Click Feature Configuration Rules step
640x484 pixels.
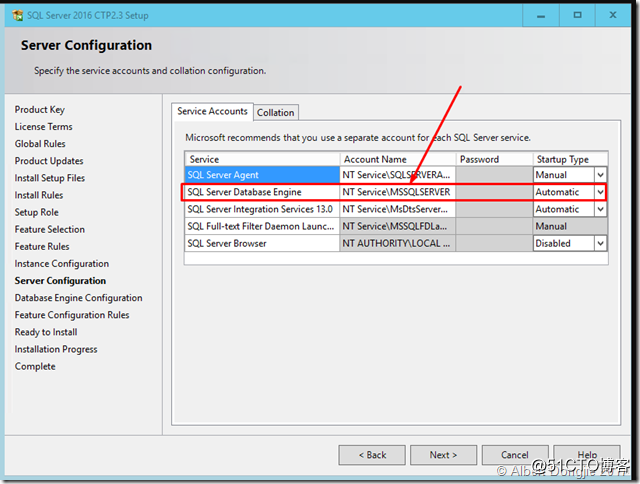coord(72,315)
